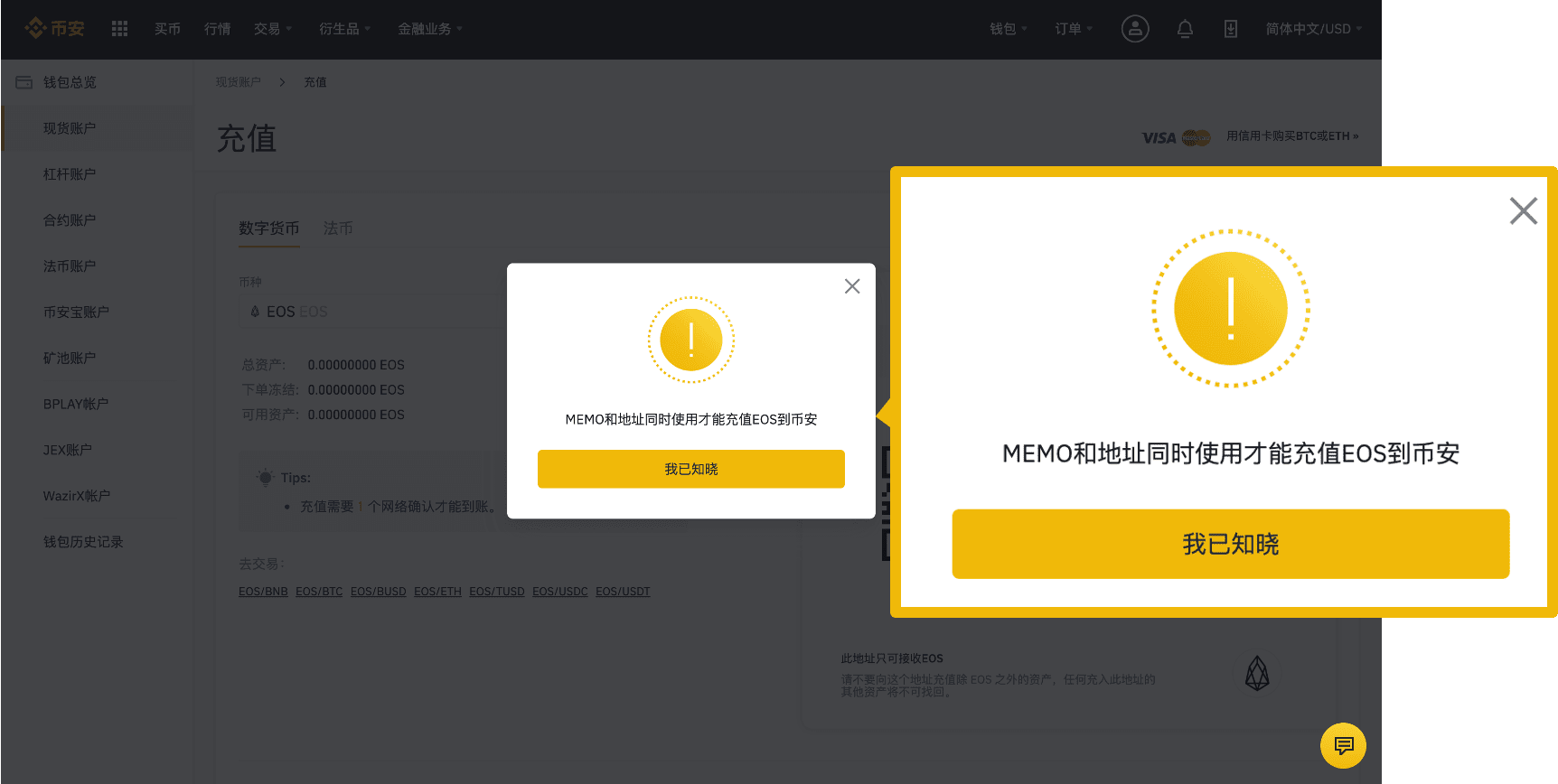Open 钱包历史记录 in the sidebar
Screen dimensions: 1558x784
click(x=83, y=543)
